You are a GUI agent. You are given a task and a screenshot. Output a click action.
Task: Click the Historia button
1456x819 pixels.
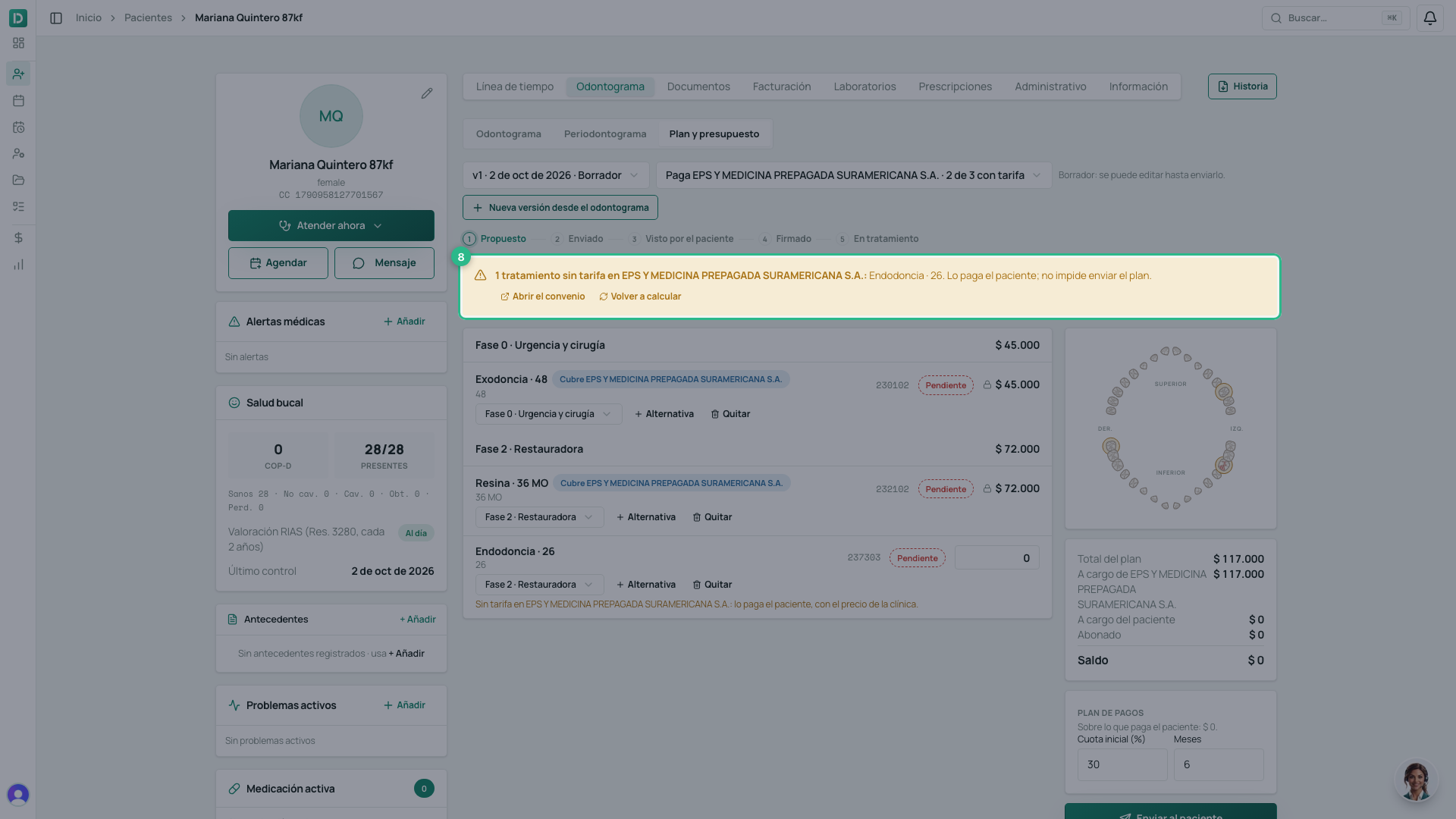pos(1241,86)
